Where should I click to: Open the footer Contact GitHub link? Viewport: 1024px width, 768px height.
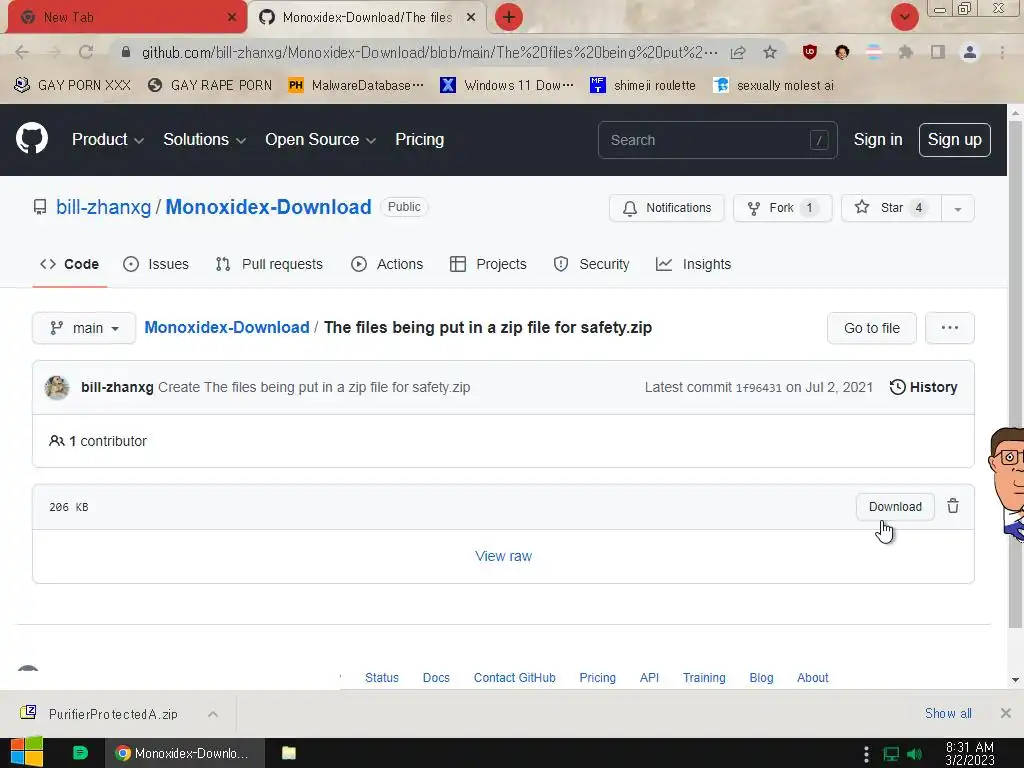pos(515,677)
